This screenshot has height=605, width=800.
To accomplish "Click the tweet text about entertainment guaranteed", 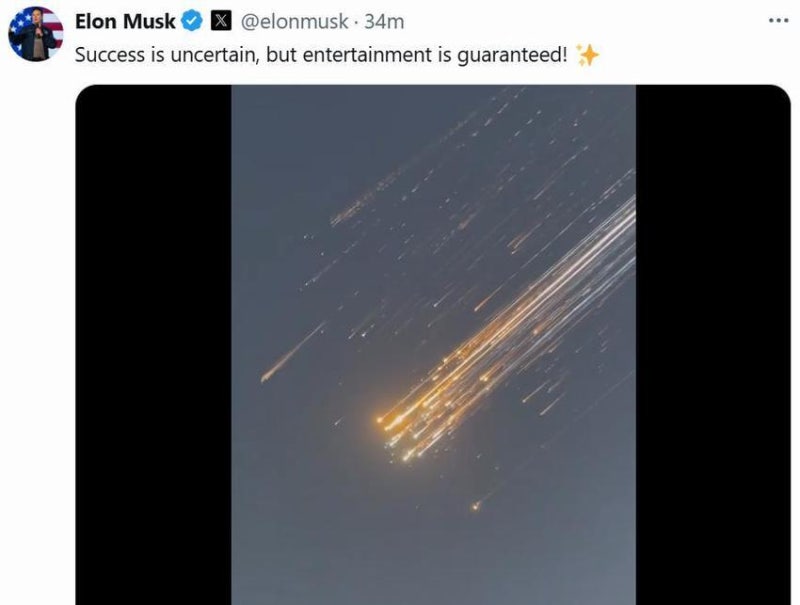I will click(x=321, y=55).
